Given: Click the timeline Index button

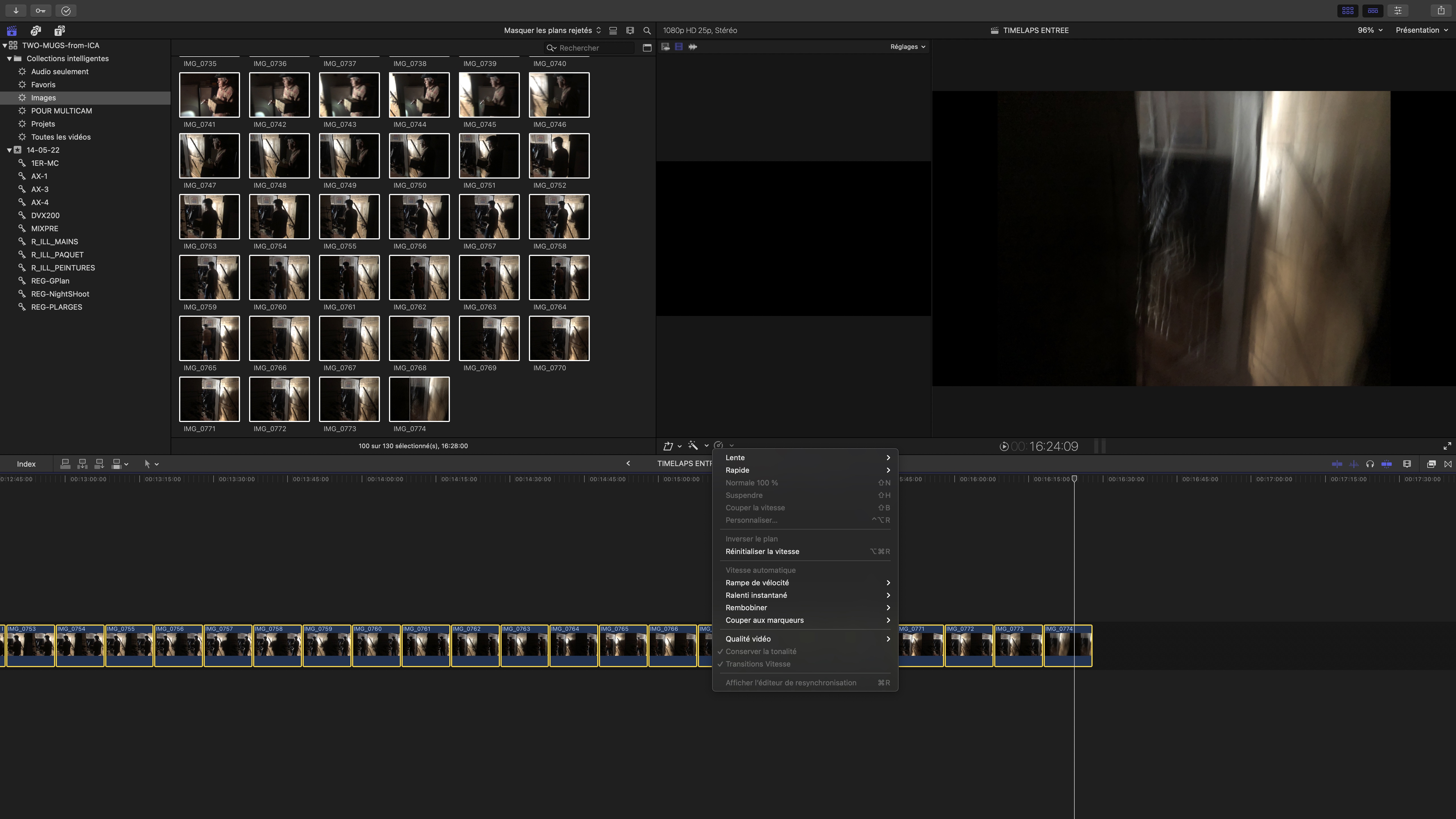Looking at the screenshot, I should click(x=26, y=464).
